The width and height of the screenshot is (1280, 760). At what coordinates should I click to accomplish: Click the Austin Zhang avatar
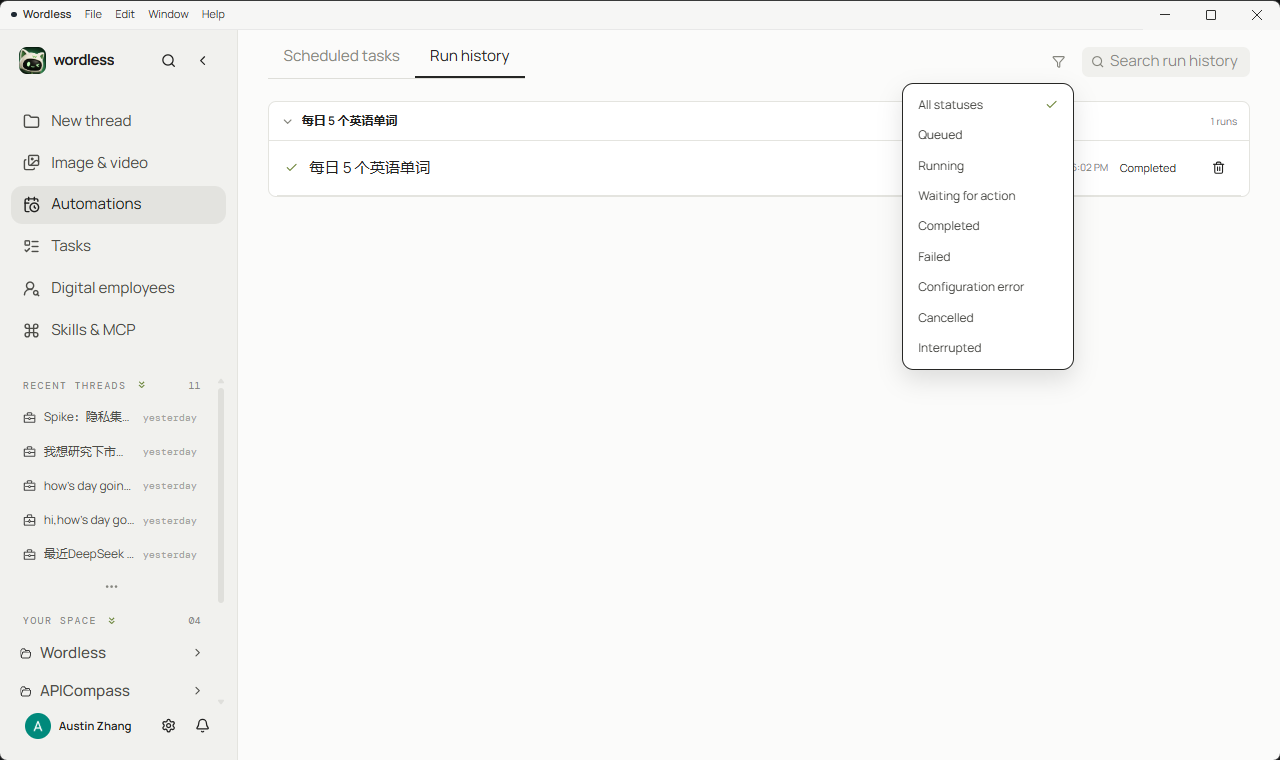[x=38, y=726]
